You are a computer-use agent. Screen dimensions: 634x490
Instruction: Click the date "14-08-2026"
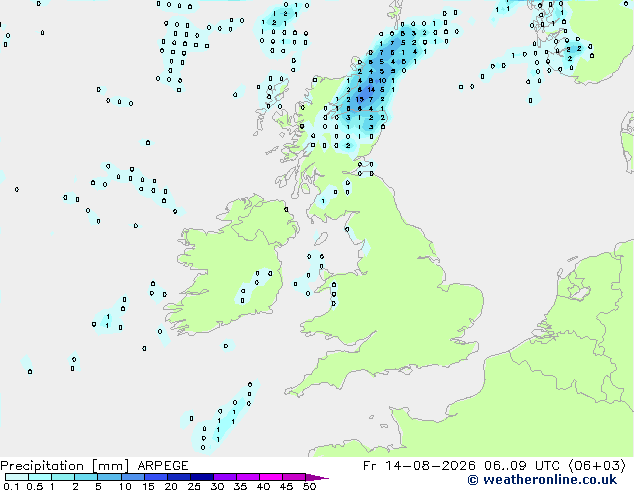point(430,466)
